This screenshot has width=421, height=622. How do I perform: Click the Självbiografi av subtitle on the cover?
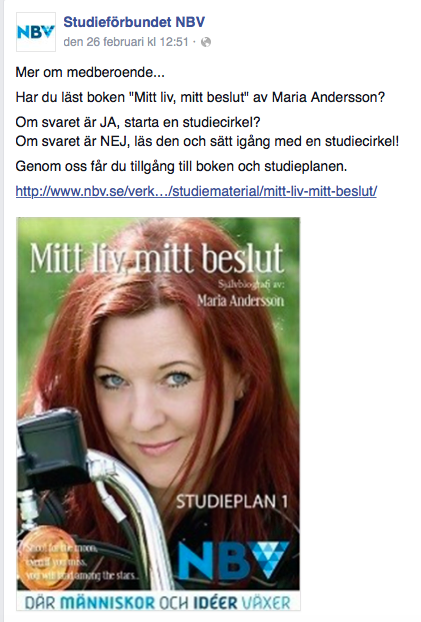pyautogui.click(x=251, y=284)
